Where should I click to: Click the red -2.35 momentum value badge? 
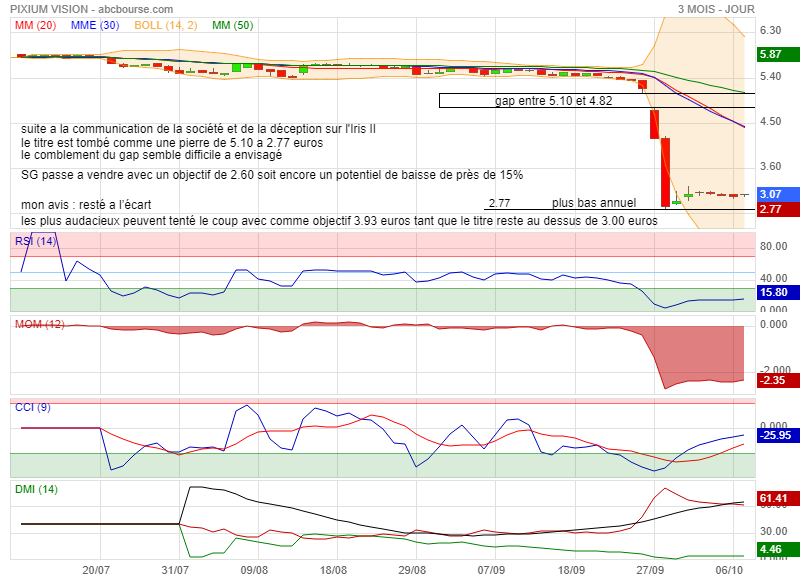point(778,380)
